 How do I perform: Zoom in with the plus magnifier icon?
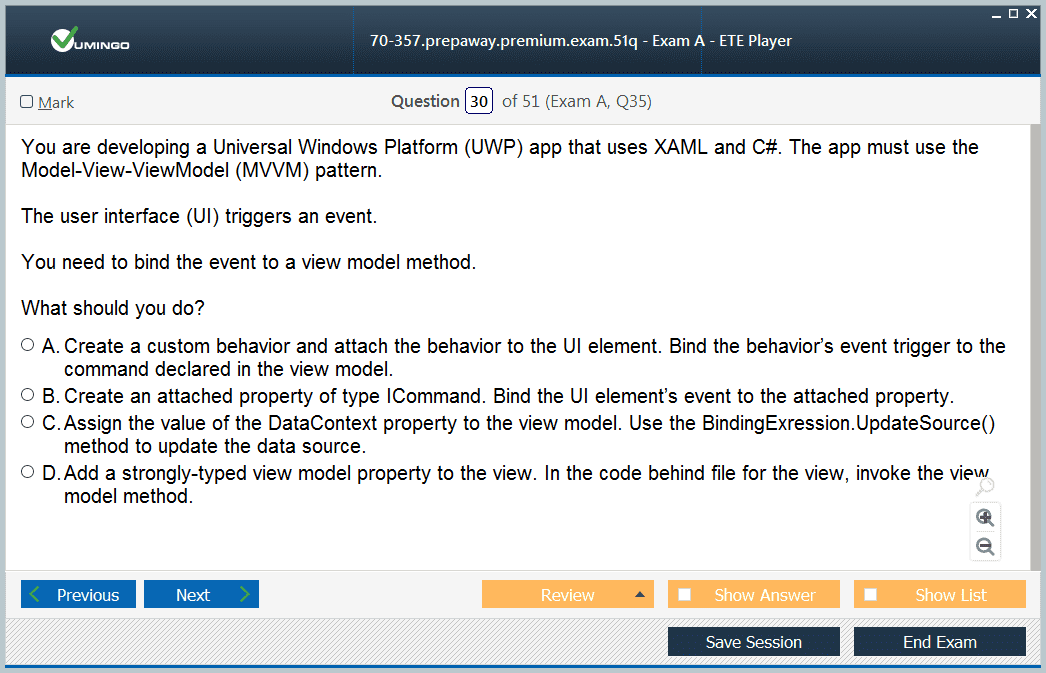[985, 518]
